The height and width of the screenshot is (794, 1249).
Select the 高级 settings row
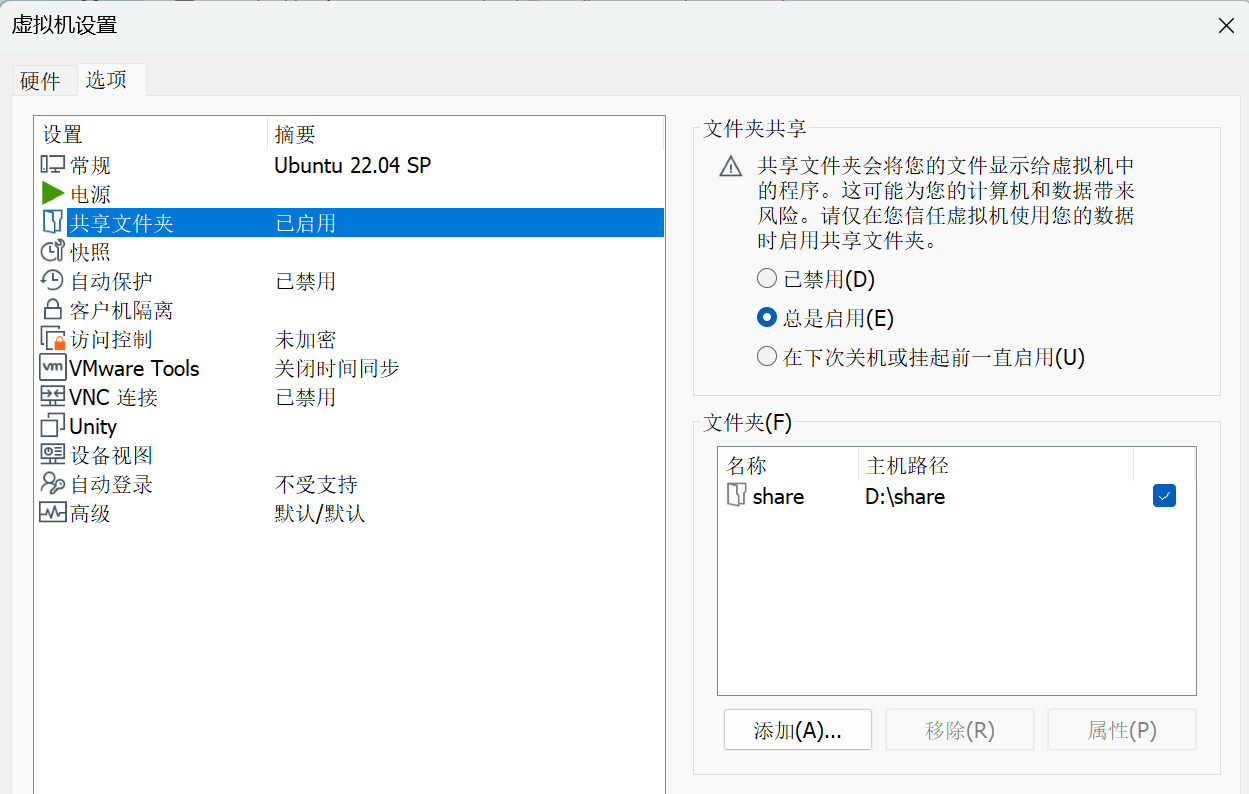tap(350, 513)
